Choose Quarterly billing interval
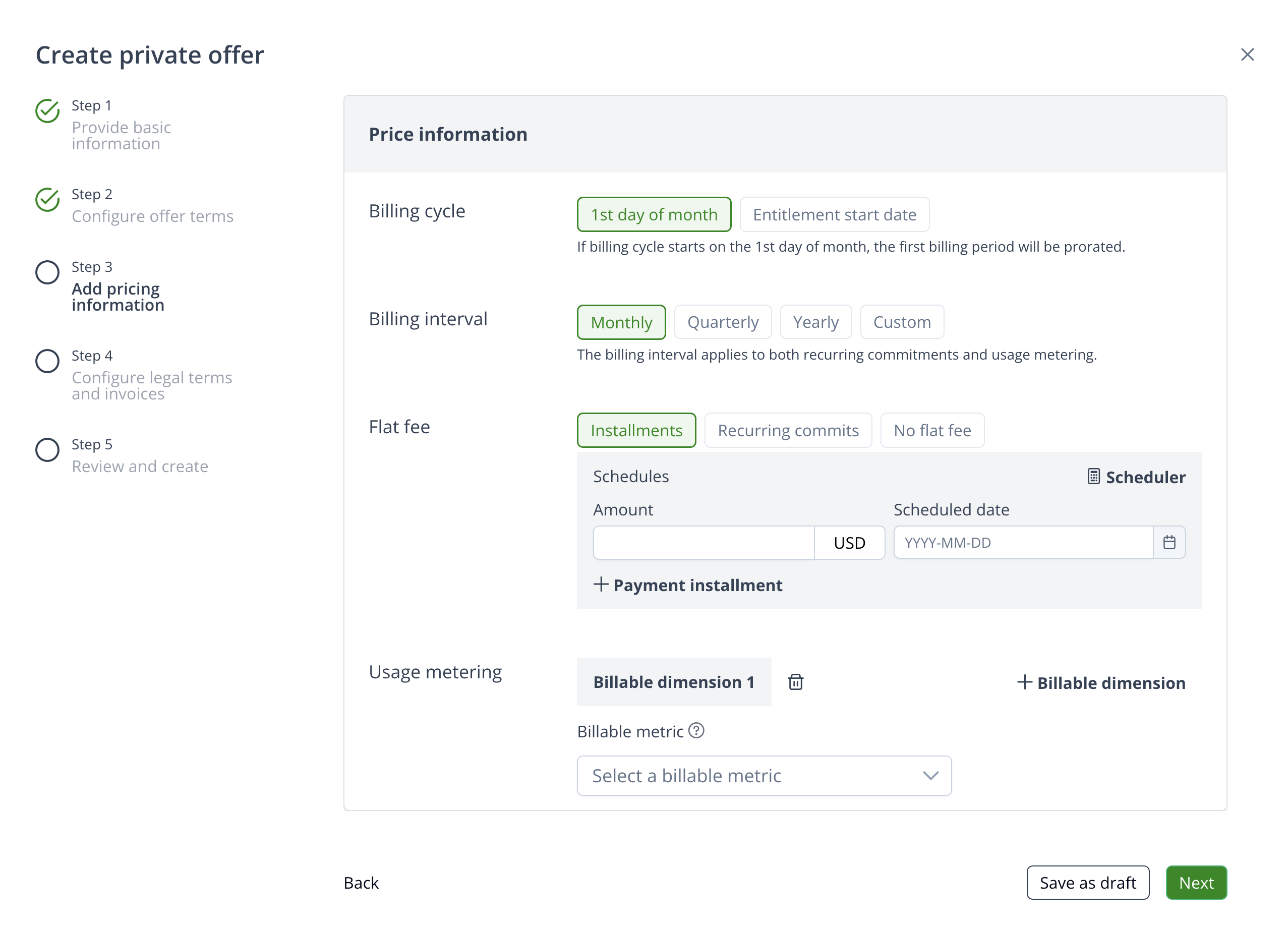Viewport: 1288px width, 929px height. click(x=722, y=322)
